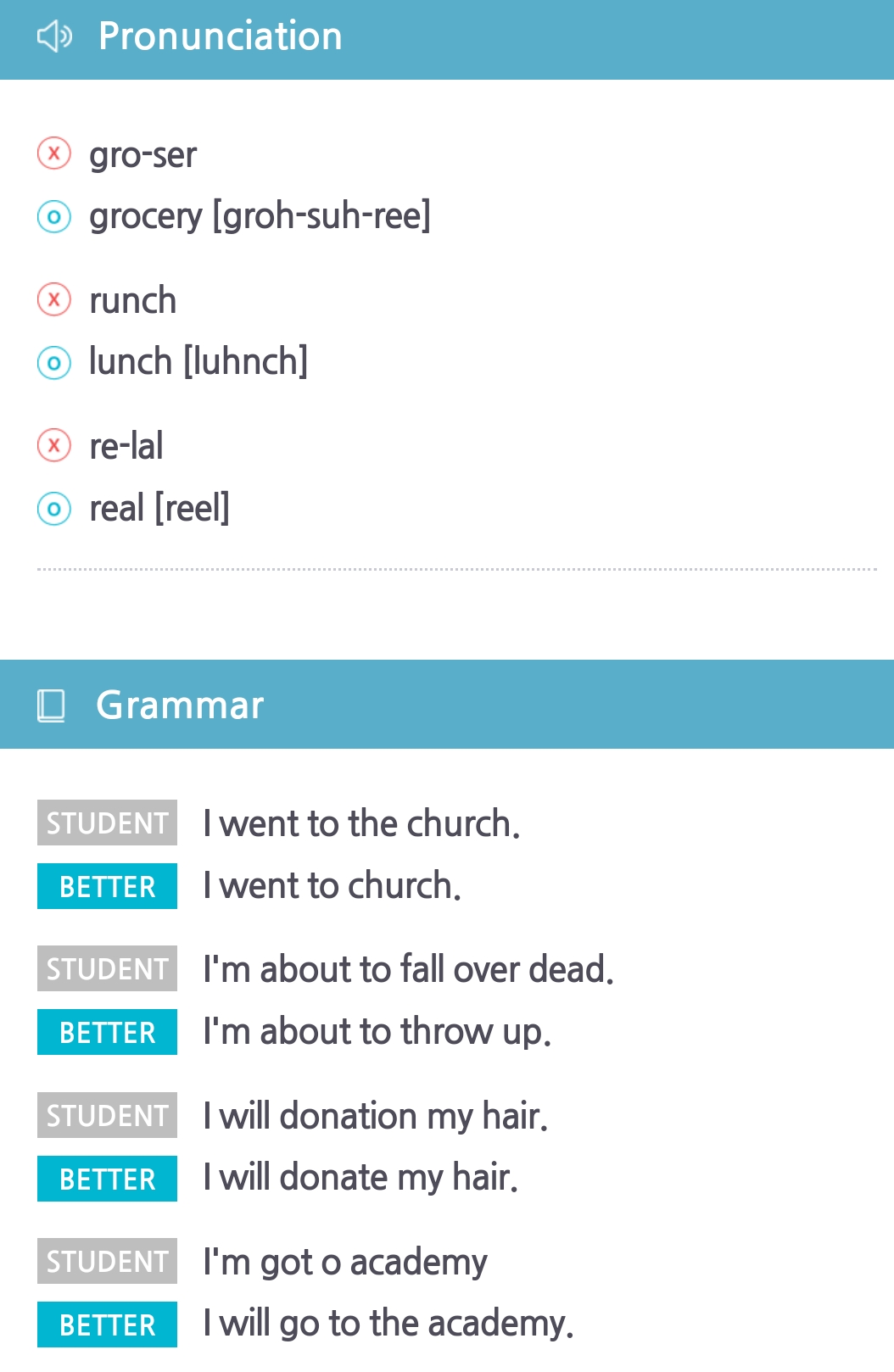
Task: Click the red X icon beside runch
Action: (x=54, y=299)
